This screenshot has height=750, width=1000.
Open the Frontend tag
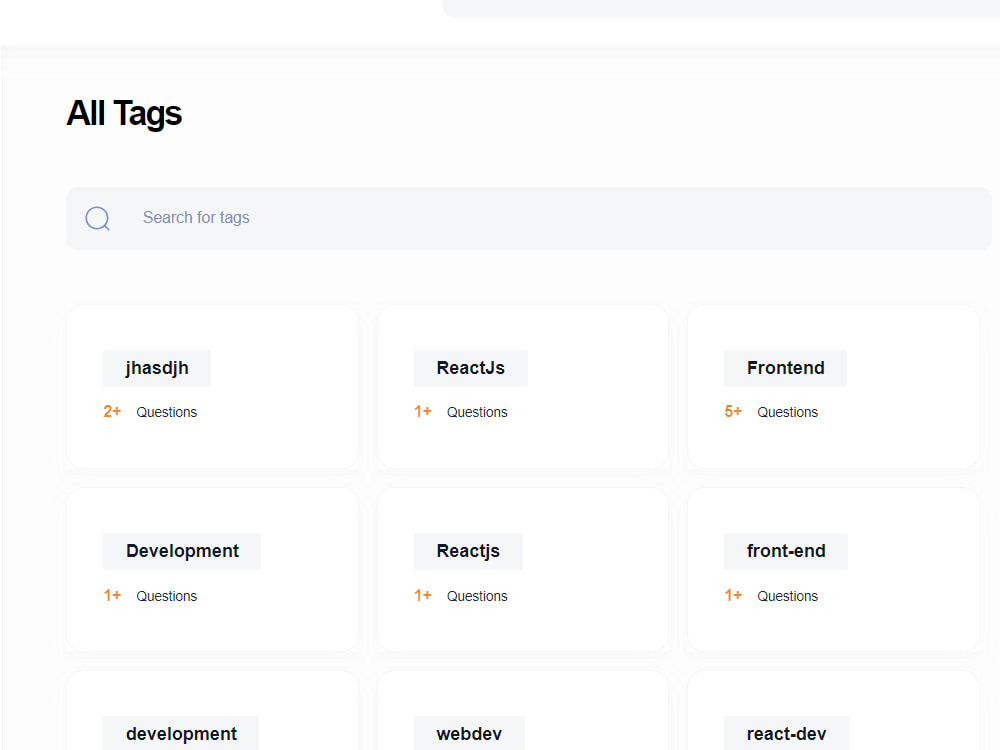tap(785, 368)
